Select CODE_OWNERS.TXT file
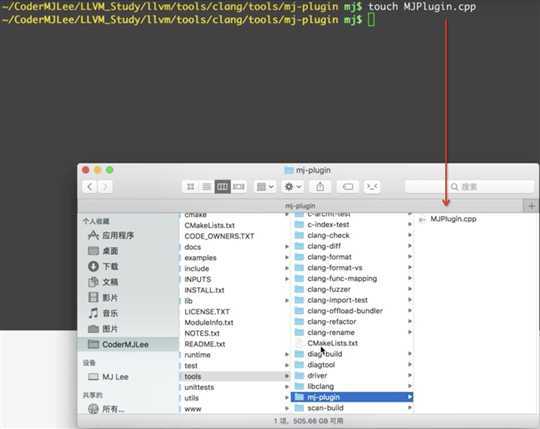The height and width of the screenshot is (429, 540). [219, 236]
